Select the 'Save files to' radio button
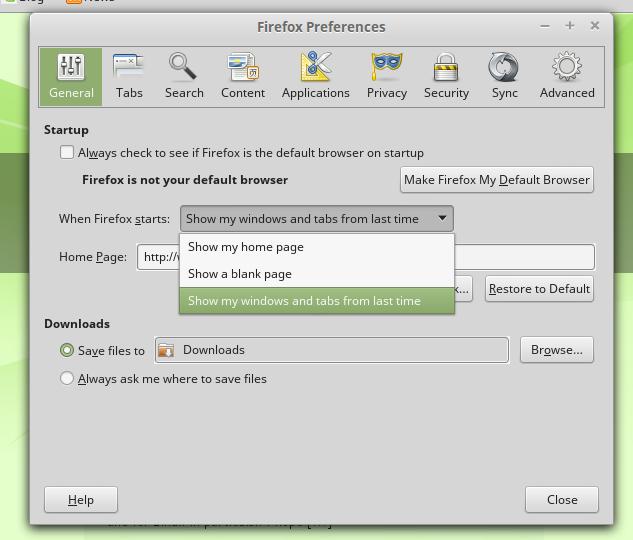 pos(67,350)
